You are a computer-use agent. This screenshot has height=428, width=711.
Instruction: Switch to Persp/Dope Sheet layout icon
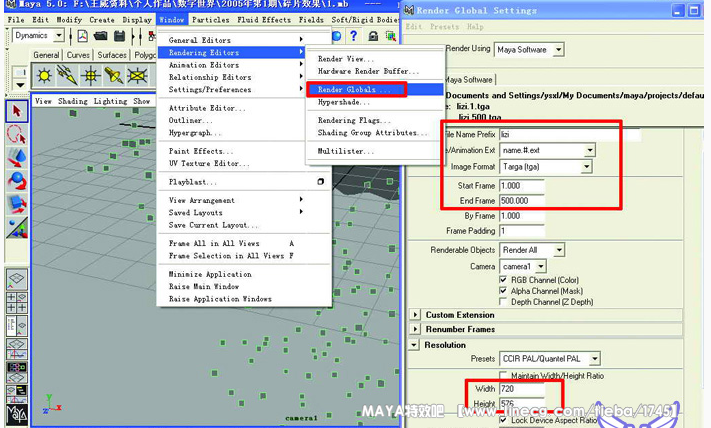click(17, 394)
